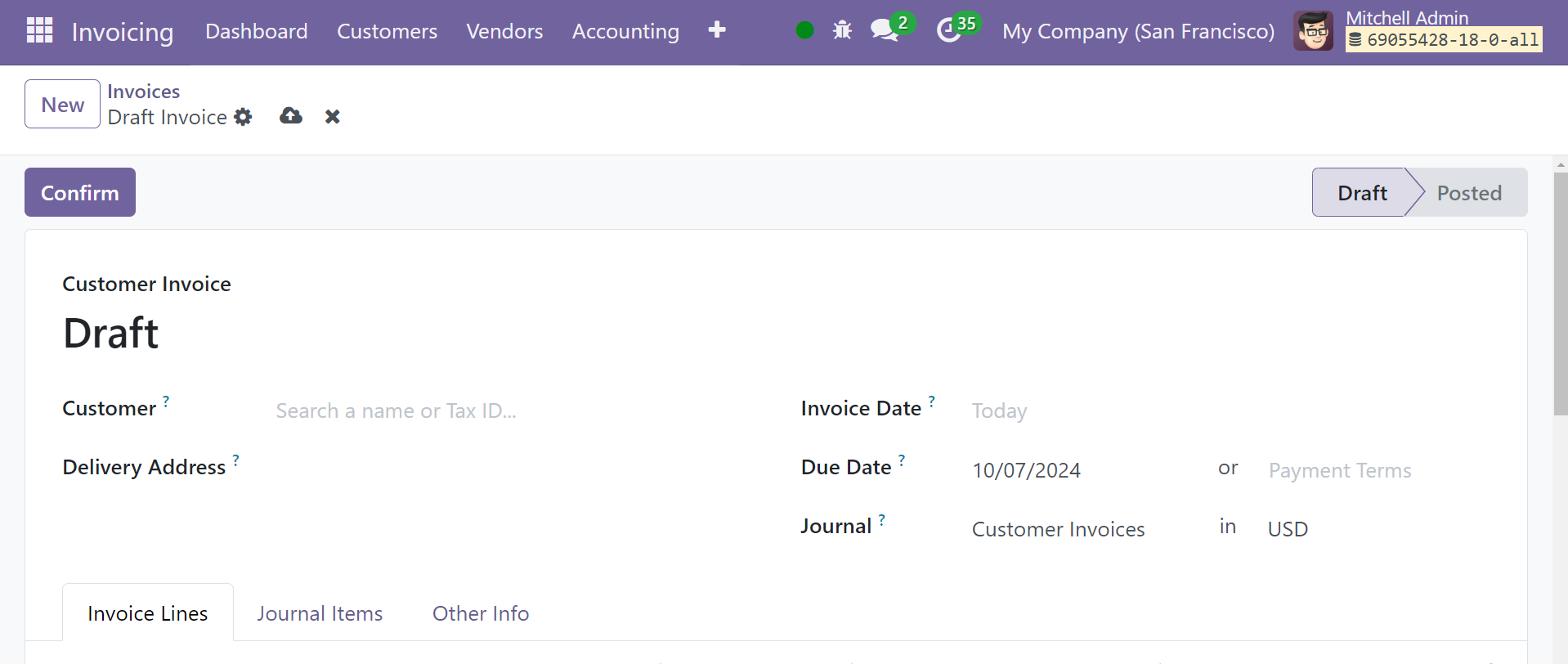The width and height of the screenshot is (1568, 664).
Task: Open the Dashboard menu
Action: coord(257,31)
